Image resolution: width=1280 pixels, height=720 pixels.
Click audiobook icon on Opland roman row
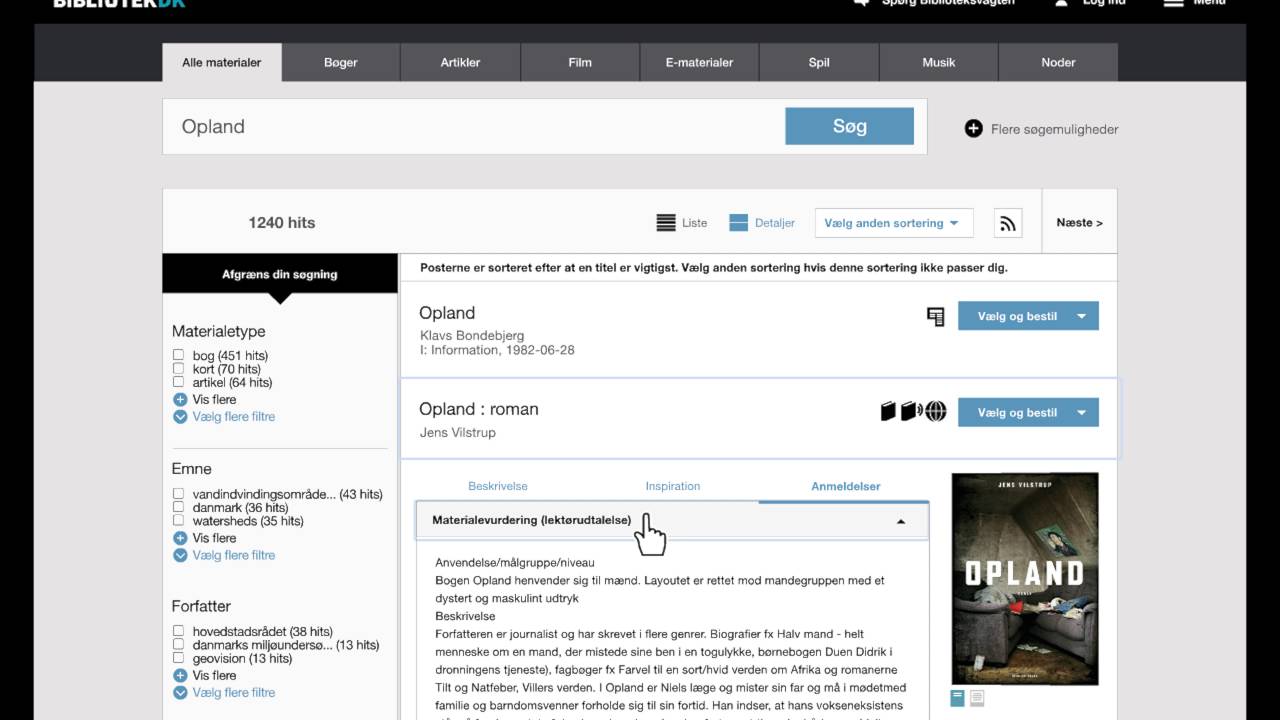click(x=910, y=411)
